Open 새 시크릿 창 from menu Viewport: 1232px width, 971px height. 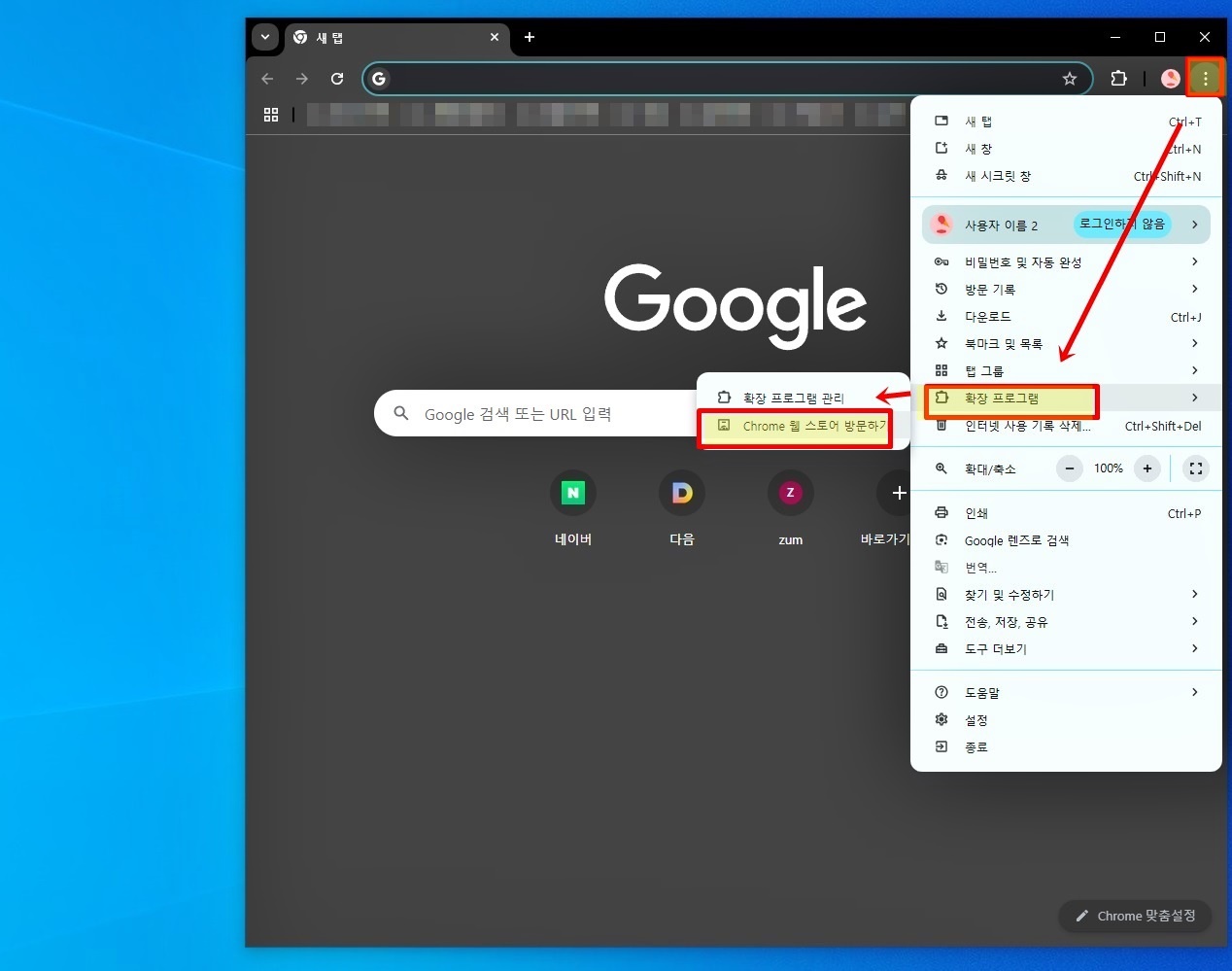[x=1066, y=176]
